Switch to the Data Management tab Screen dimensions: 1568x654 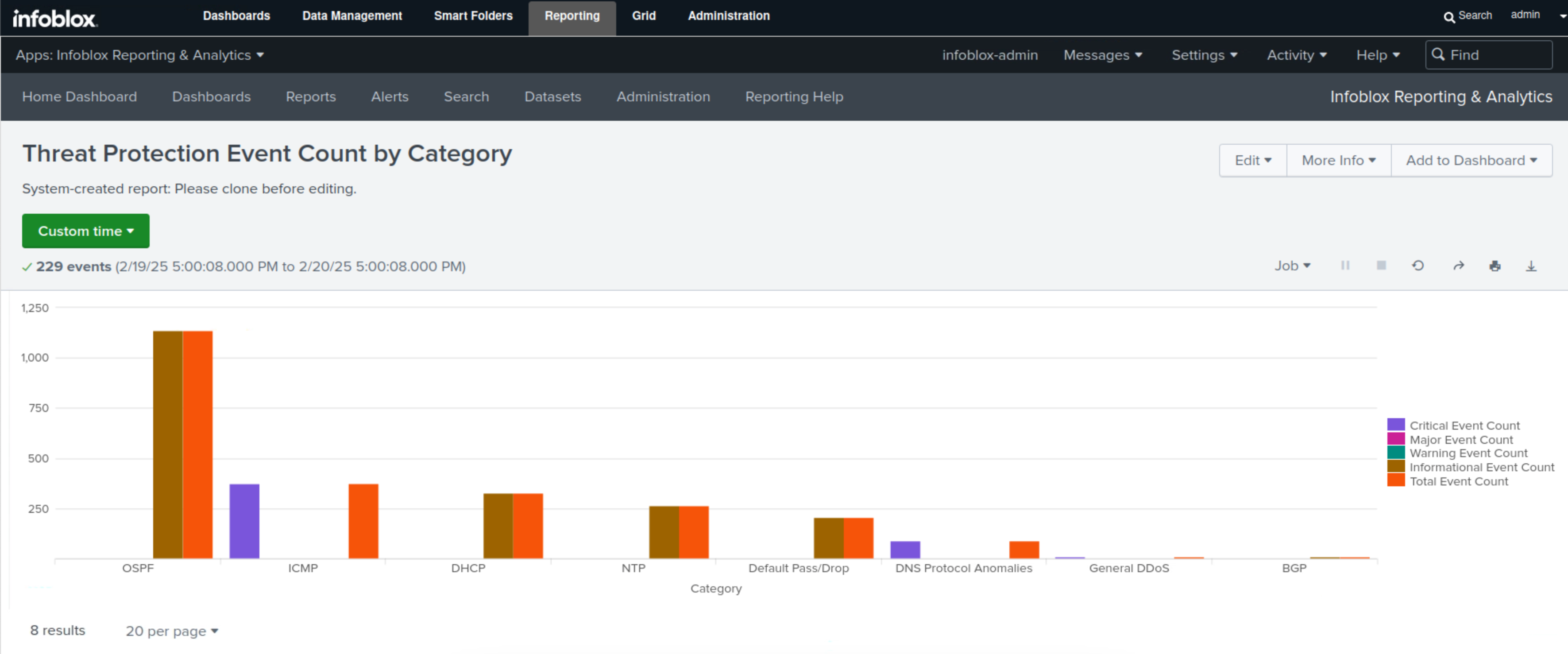tap(352, 16)
